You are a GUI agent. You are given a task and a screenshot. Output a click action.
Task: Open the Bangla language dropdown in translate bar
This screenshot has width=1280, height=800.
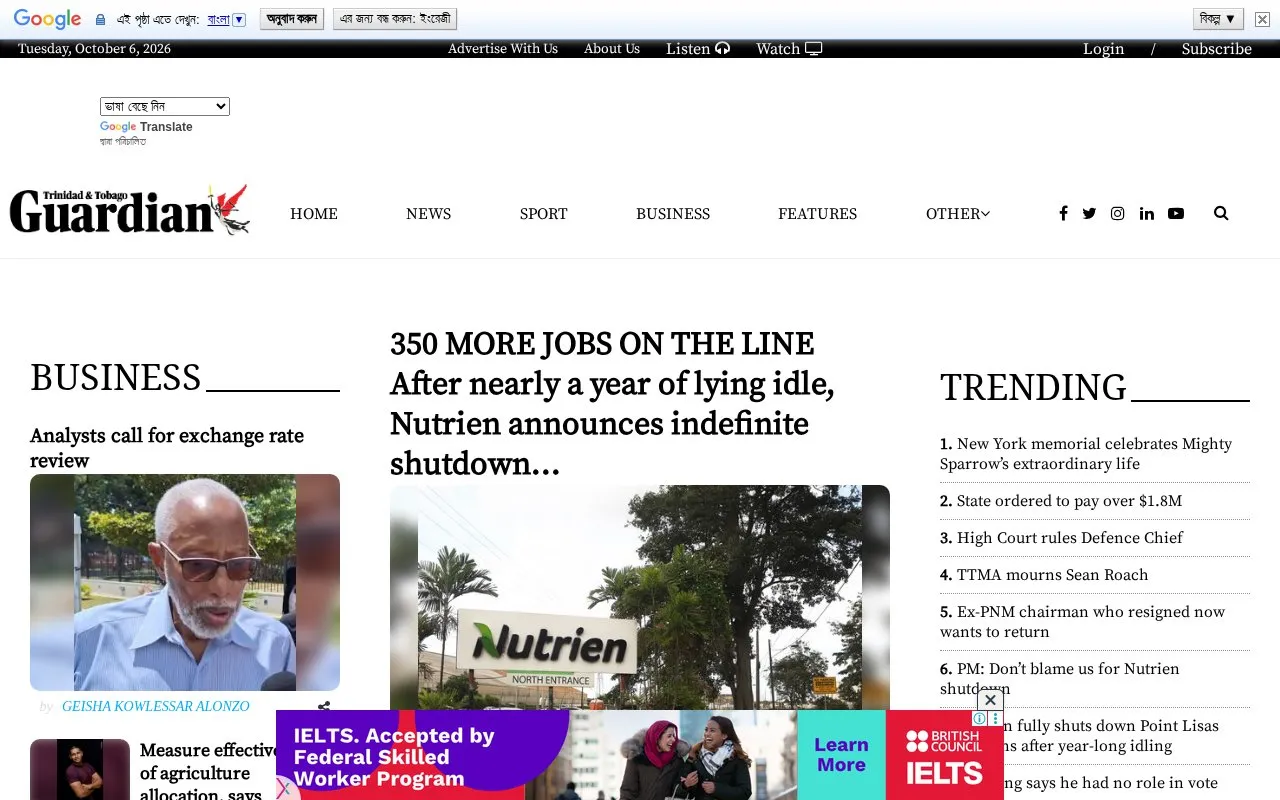226,19
